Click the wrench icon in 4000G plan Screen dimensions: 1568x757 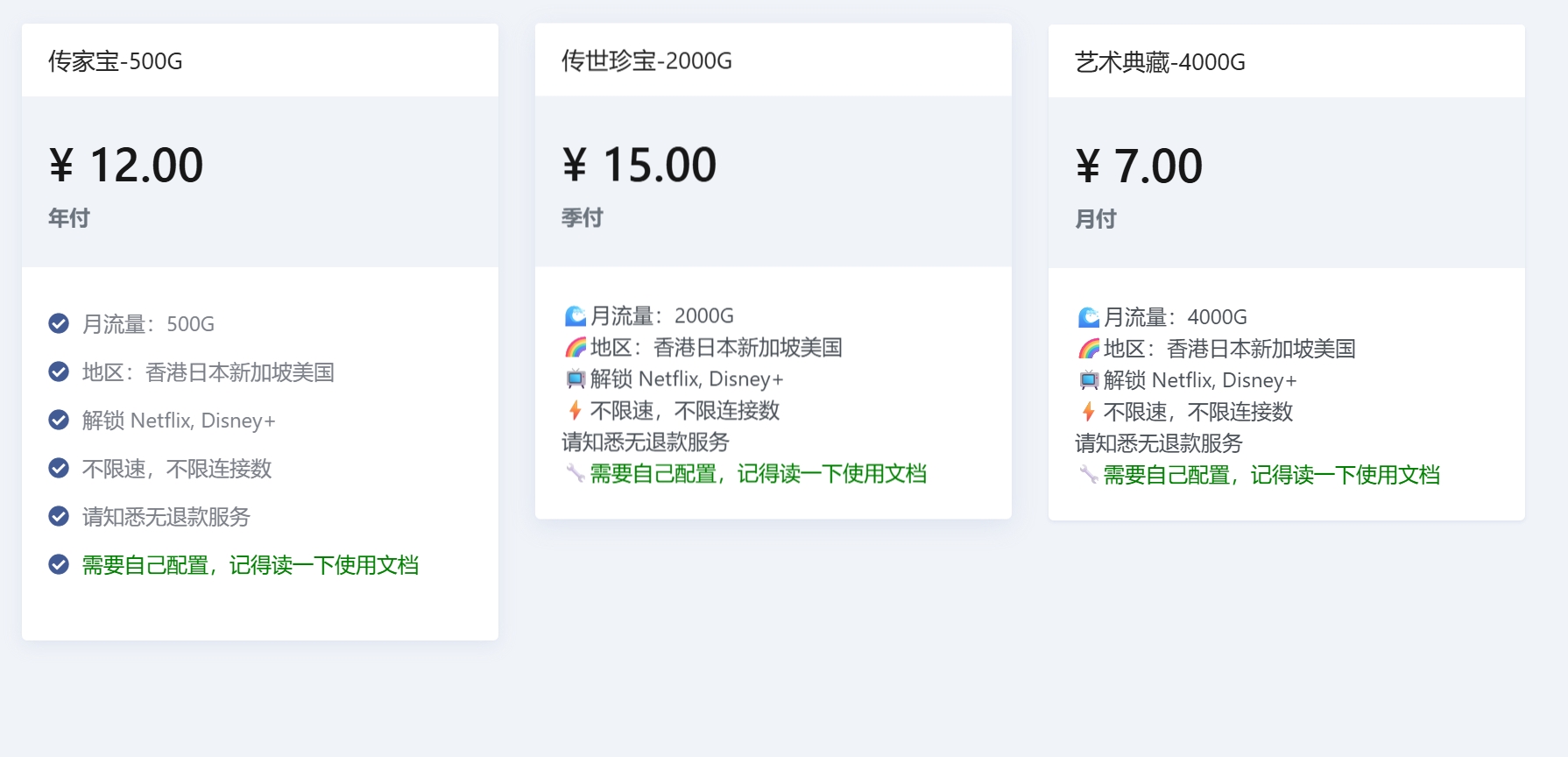click(x=1088, y=475)
